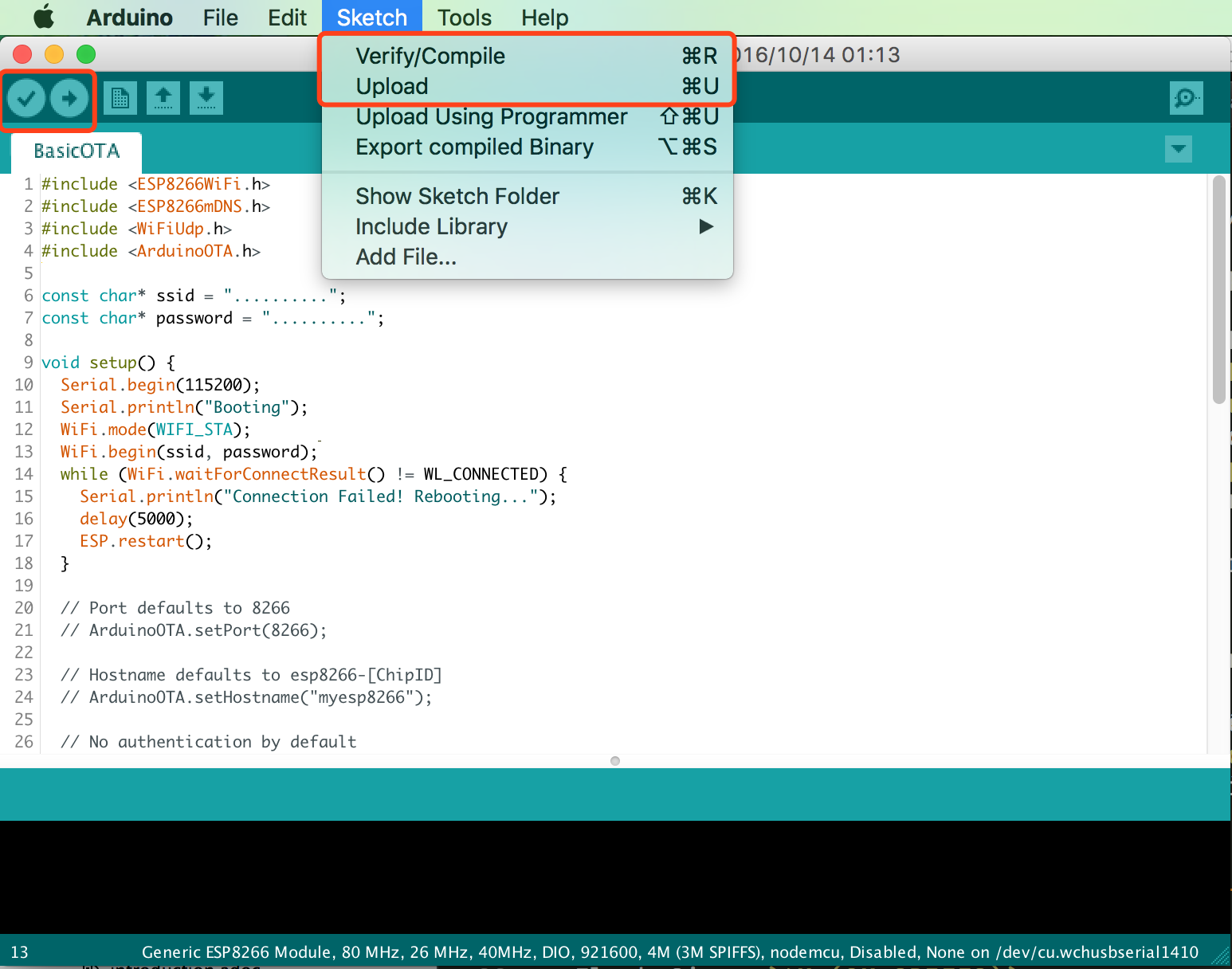Select Show Sketch Folder
This screenshot has width=1232, height=969.
tap(528, 196)
